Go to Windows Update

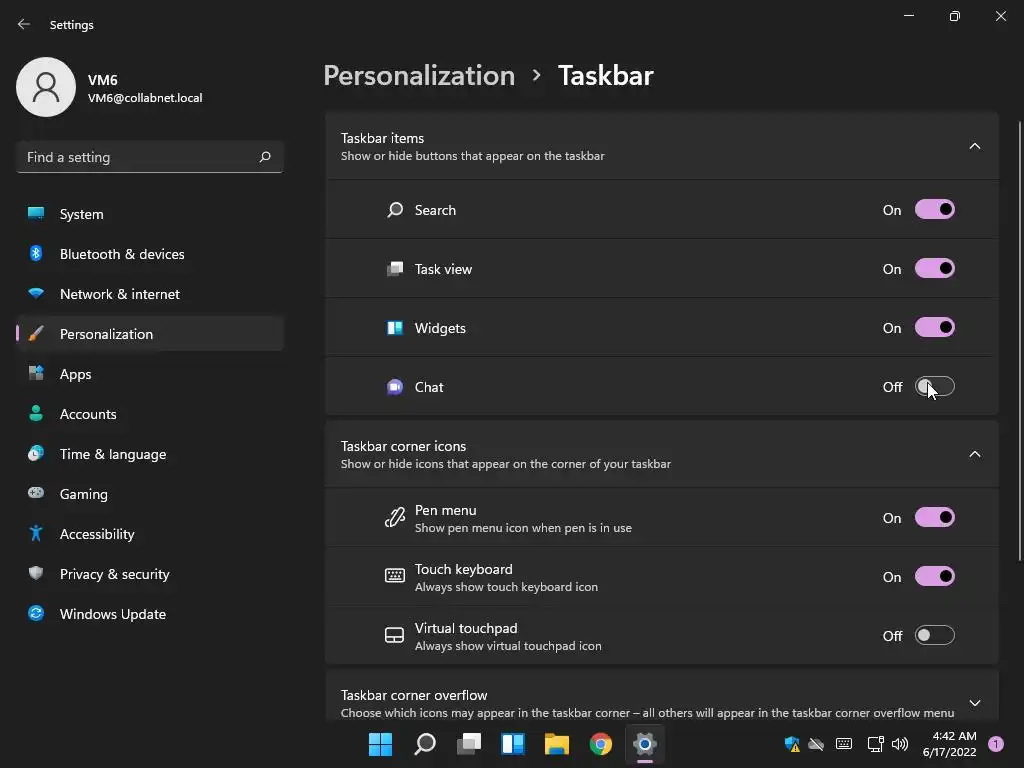coord(150,614)
